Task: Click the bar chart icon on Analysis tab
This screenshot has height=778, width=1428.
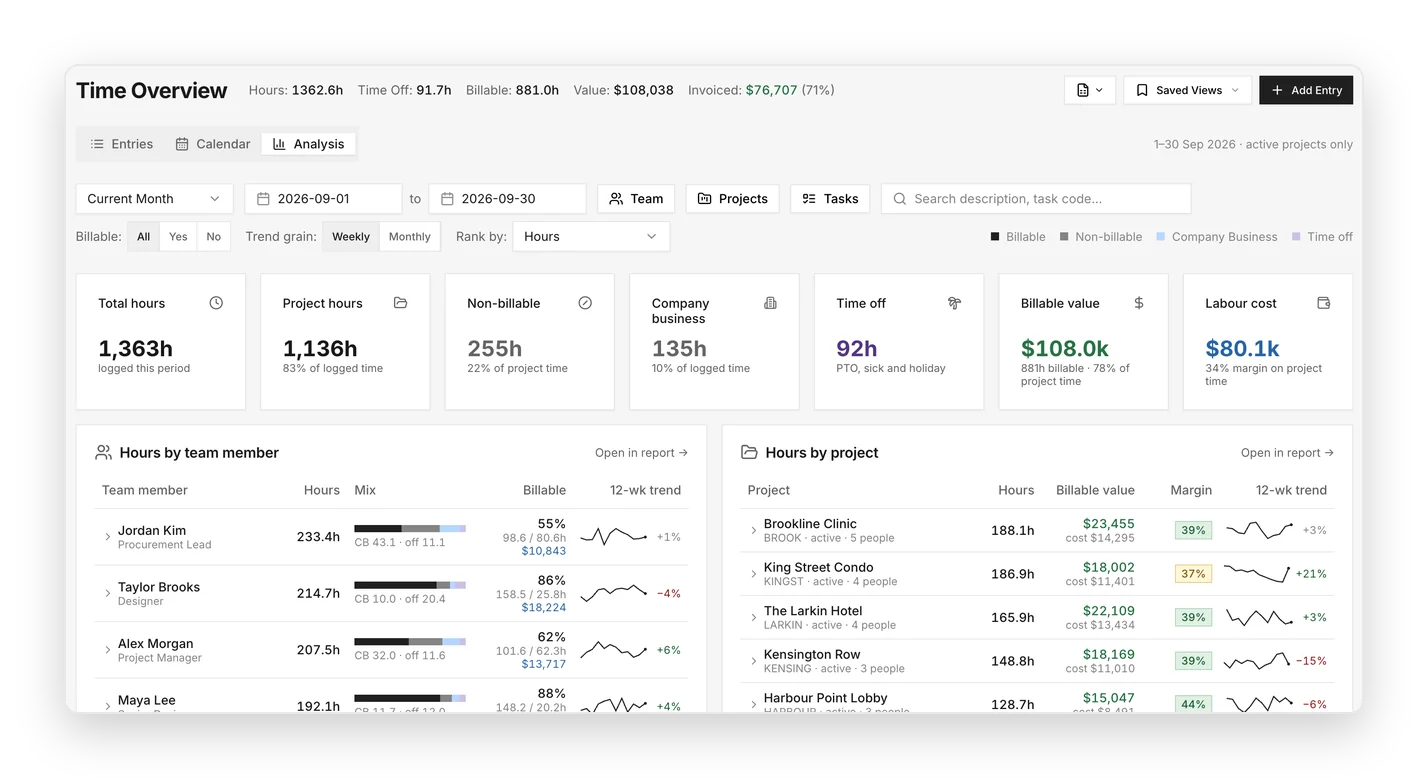Action: coord(279,144)
